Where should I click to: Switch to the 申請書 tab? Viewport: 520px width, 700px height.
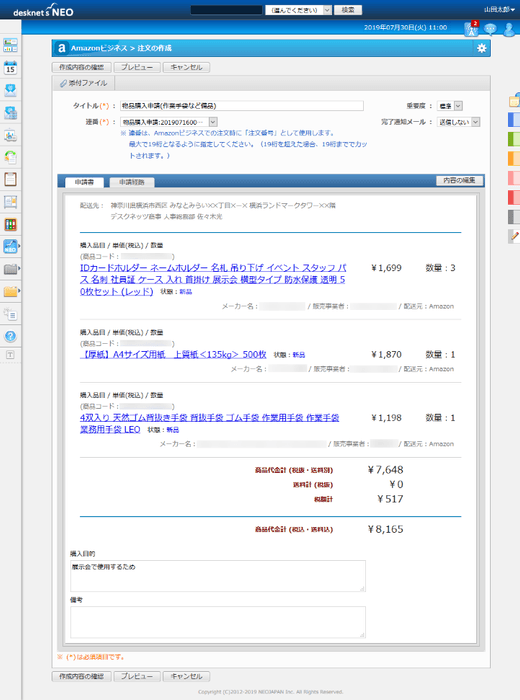point(84,182)
